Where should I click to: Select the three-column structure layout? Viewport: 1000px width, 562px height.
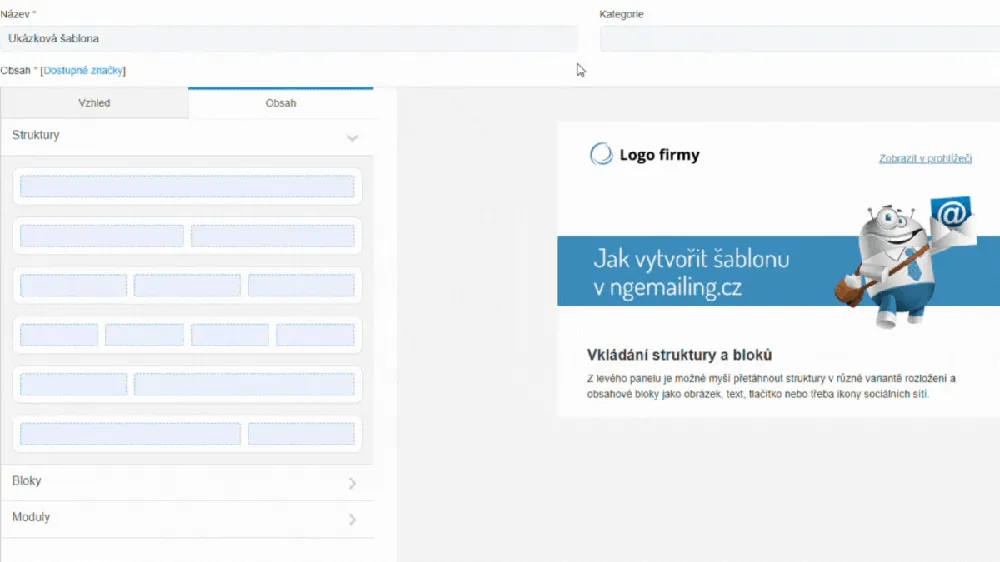(x=187, y=285)
